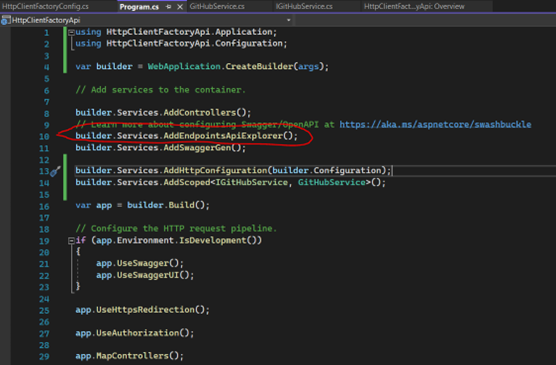The width and height of the screenshot is (556, 365).
Task: Open the IGitHubService.cs tab
Action: pyautogui.click(x=304, y=6)
